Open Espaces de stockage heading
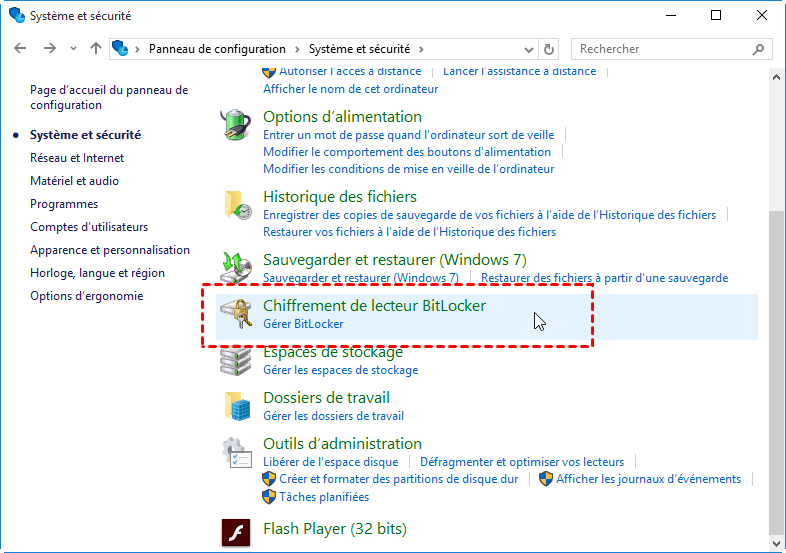The image size is (786, 553). (x=333, y=352)
